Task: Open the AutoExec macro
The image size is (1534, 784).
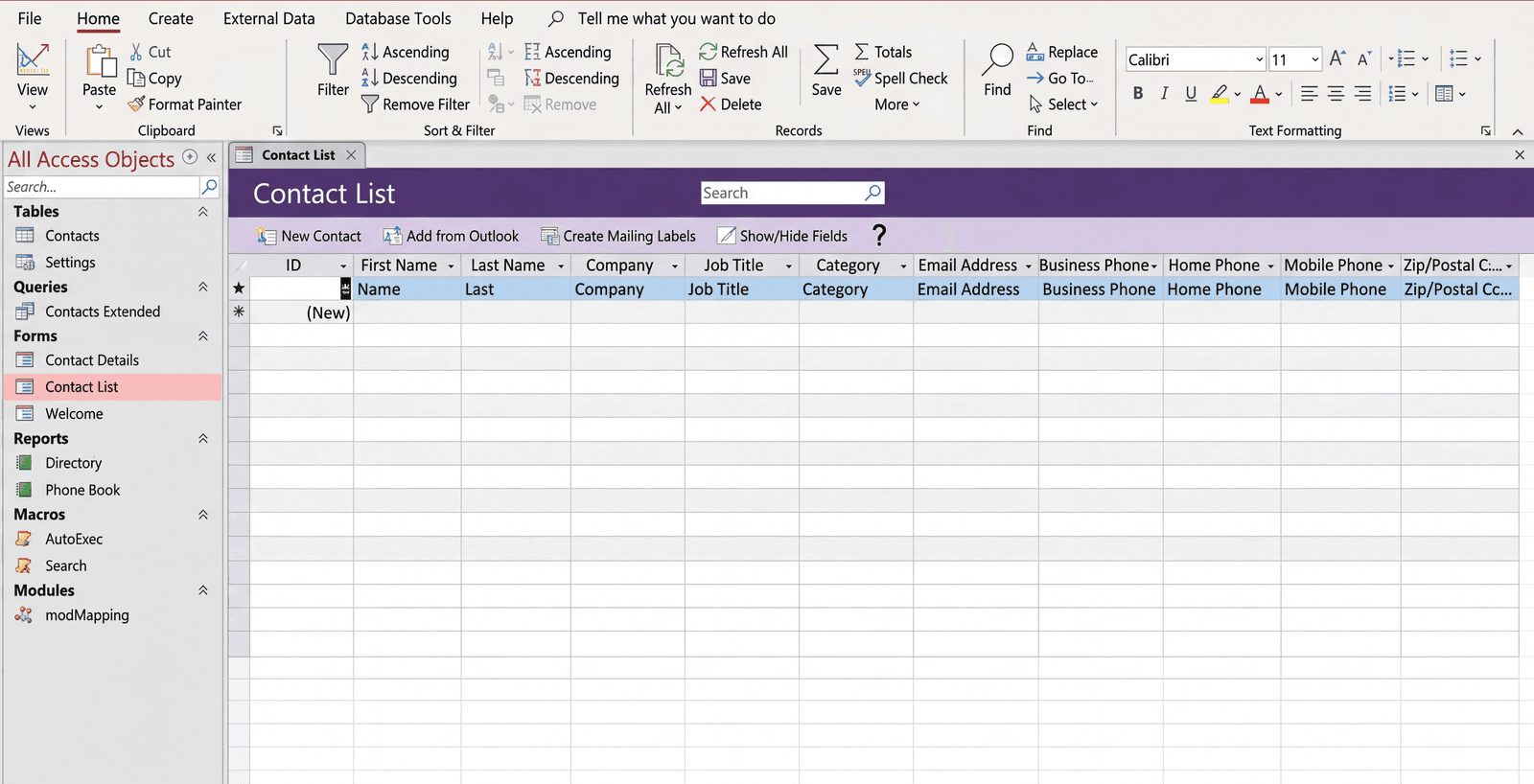Action: click(74, 539)
